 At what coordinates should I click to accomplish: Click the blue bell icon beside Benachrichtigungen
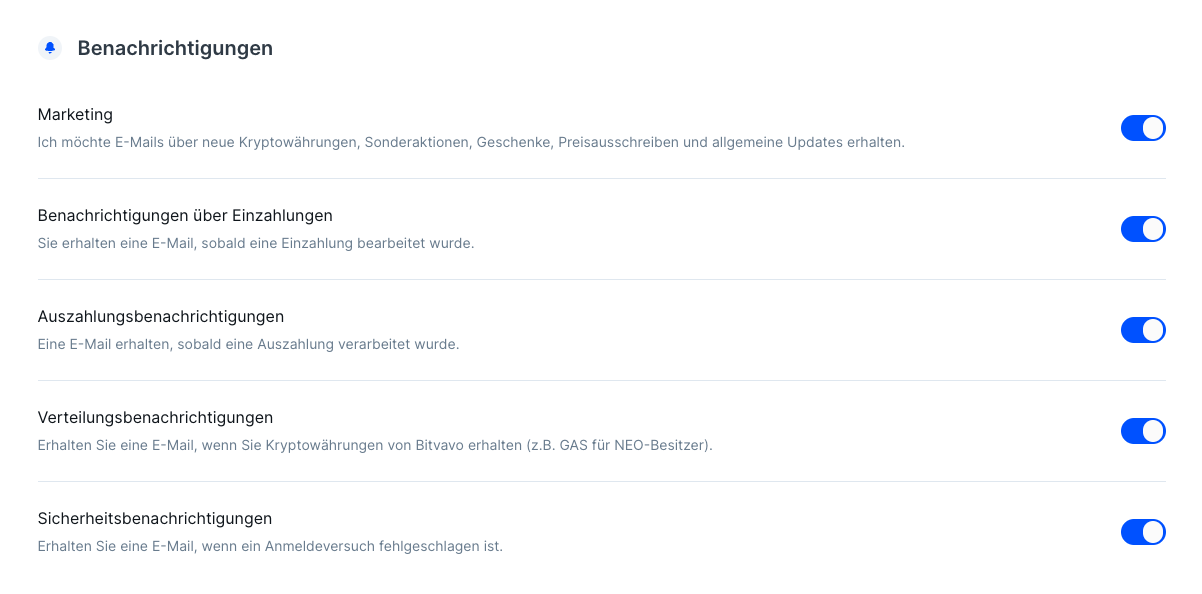[50, 48]
